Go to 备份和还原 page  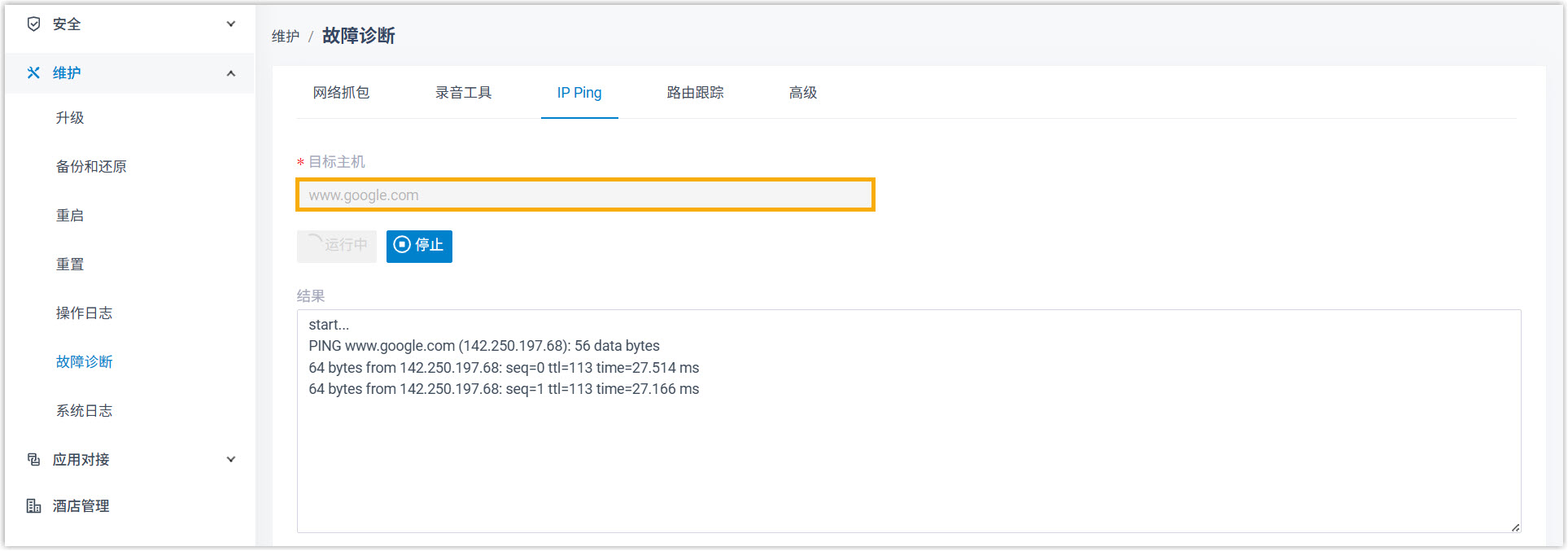coord(91,167)
